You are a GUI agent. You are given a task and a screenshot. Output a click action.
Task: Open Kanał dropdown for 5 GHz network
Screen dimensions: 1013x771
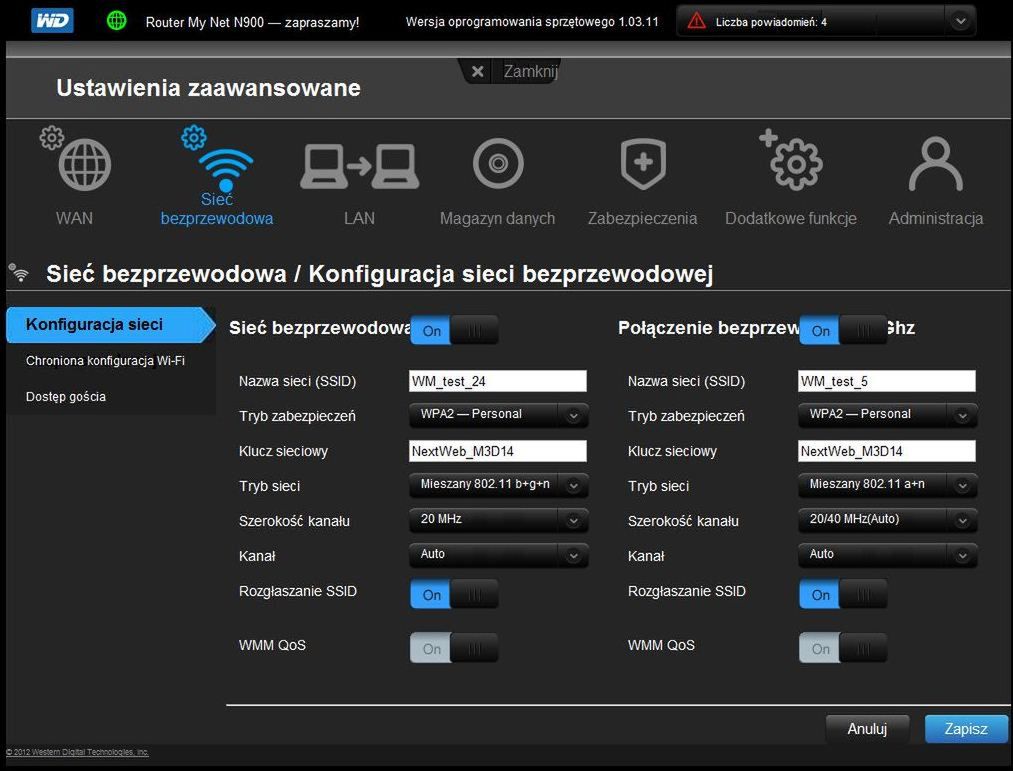tap(887, 554)
